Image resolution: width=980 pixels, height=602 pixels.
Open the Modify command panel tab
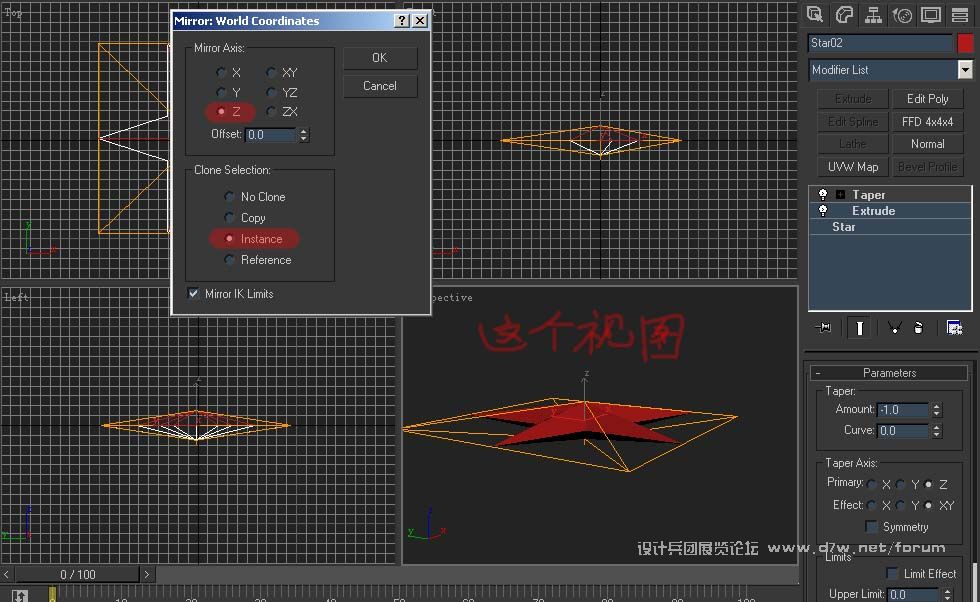[844, 14]
